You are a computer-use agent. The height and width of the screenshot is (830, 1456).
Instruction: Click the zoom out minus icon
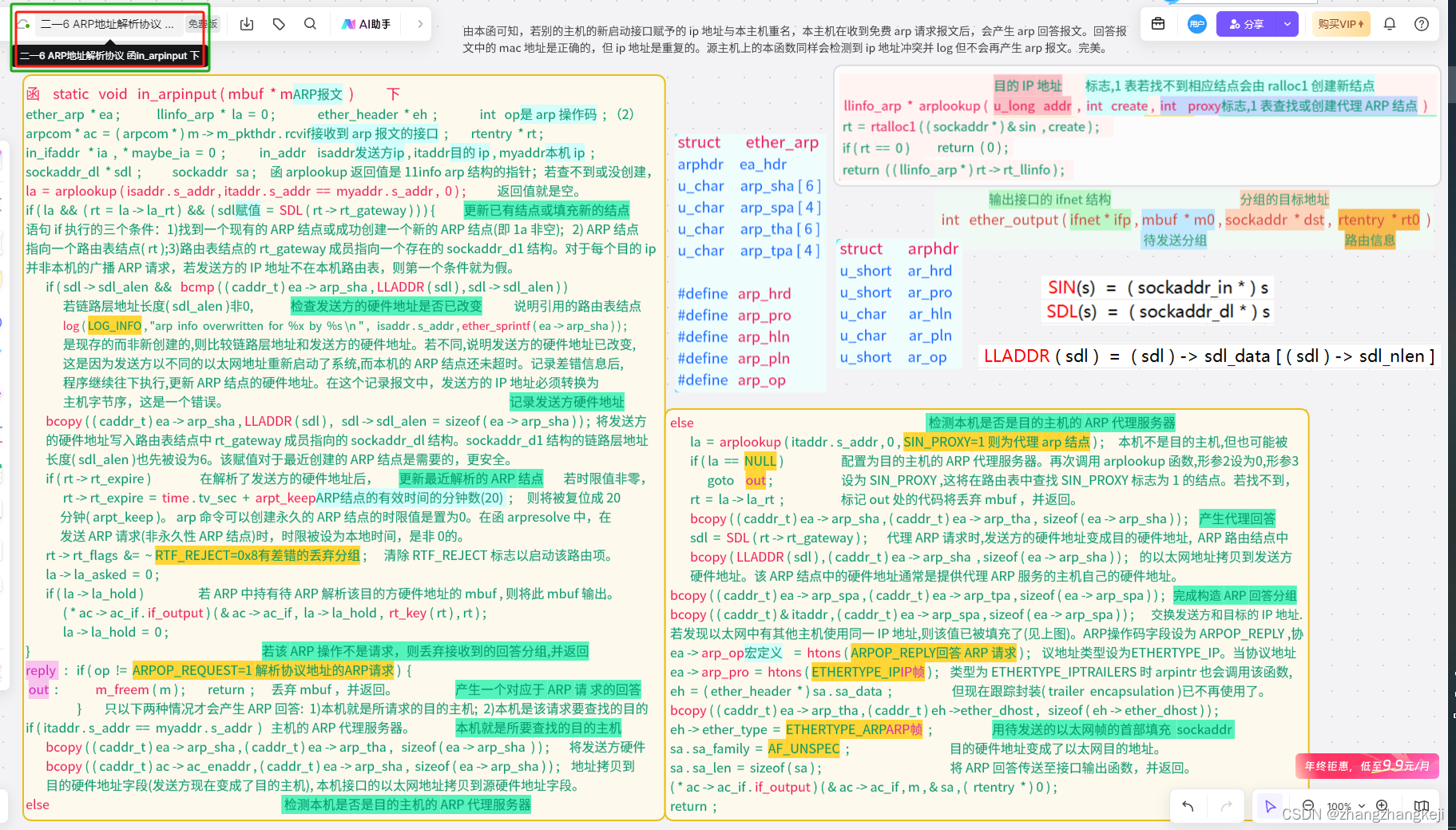tap(1308, 805)
